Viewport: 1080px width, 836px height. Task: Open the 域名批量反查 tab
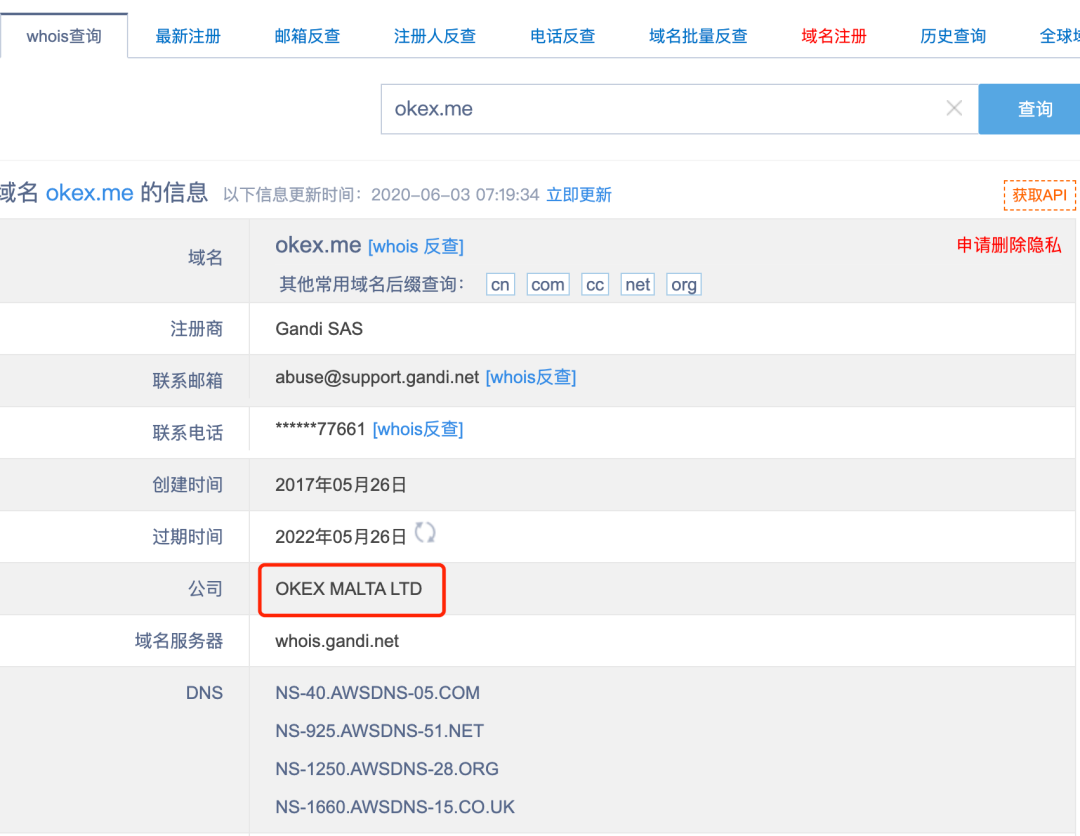pos(698,36)
